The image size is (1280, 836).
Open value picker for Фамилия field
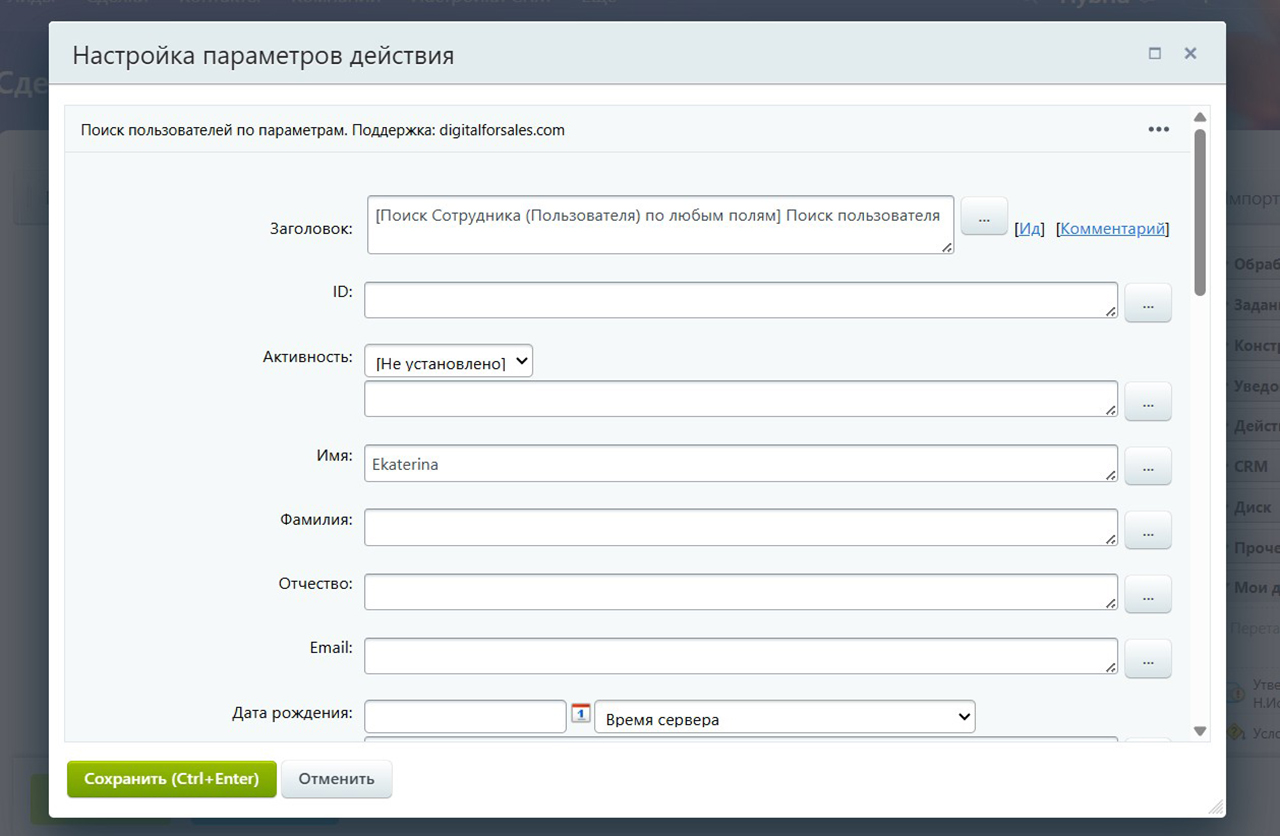1147,530
